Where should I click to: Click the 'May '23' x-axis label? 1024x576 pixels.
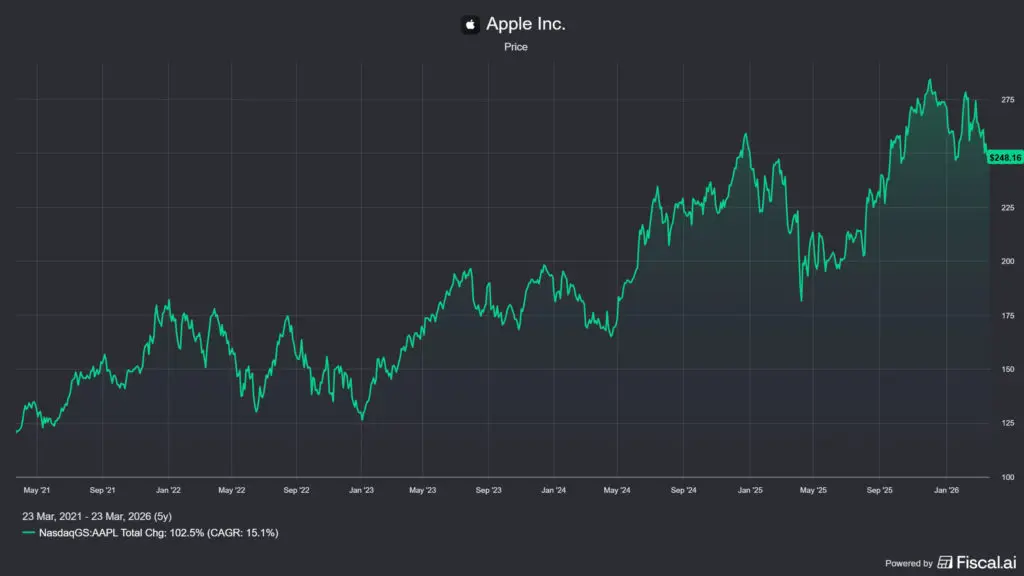423,490
